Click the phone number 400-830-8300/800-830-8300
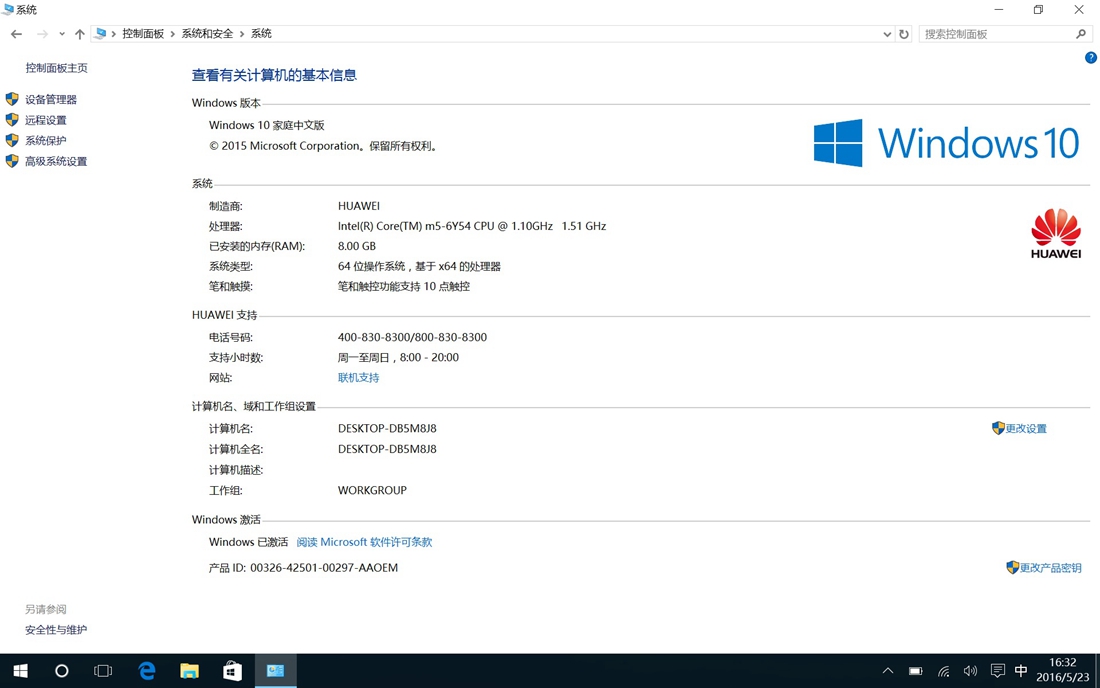1100x688 pixels. click(412, 337)
